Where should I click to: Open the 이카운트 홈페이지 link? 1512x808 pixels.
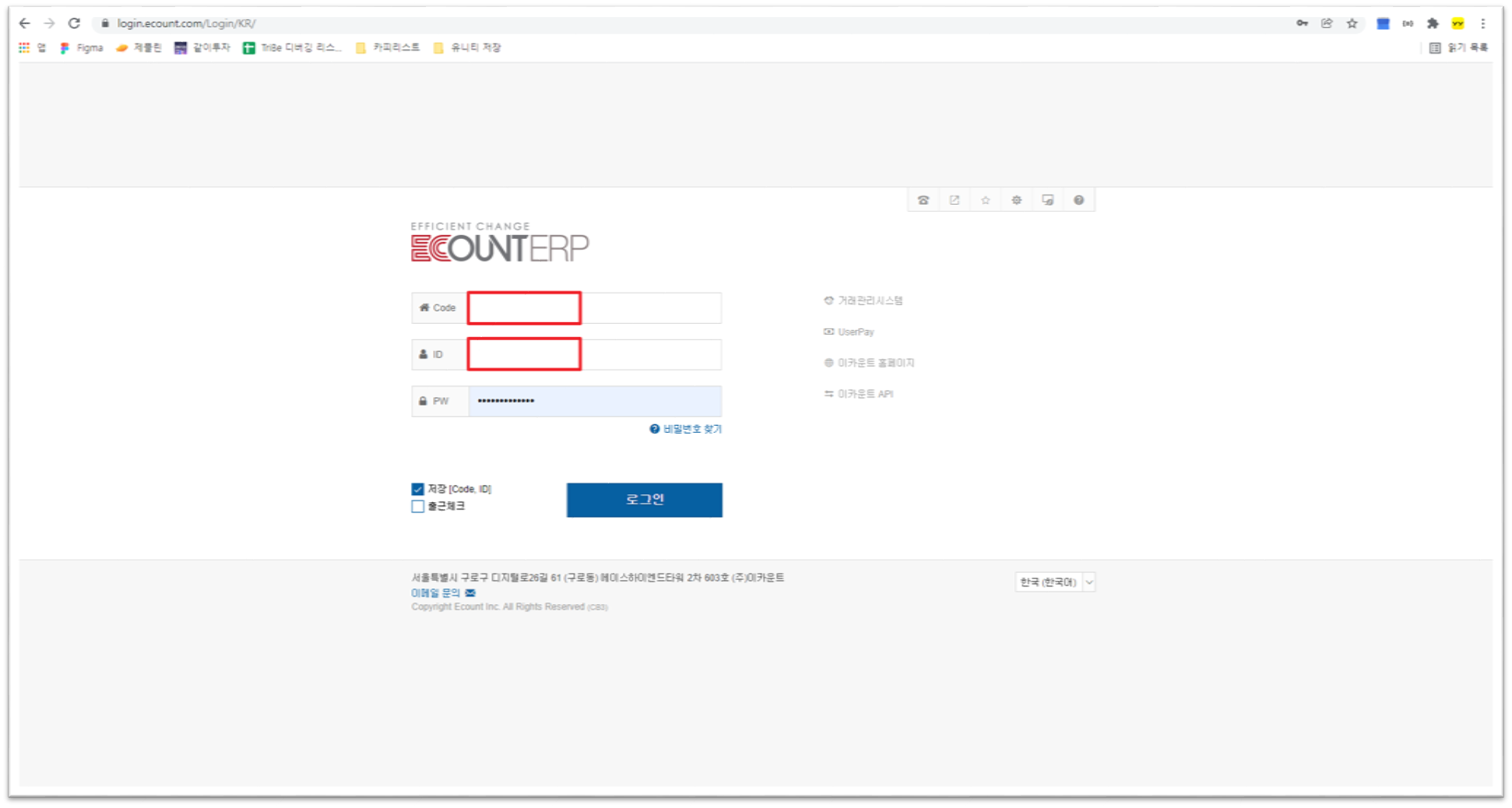869,363
